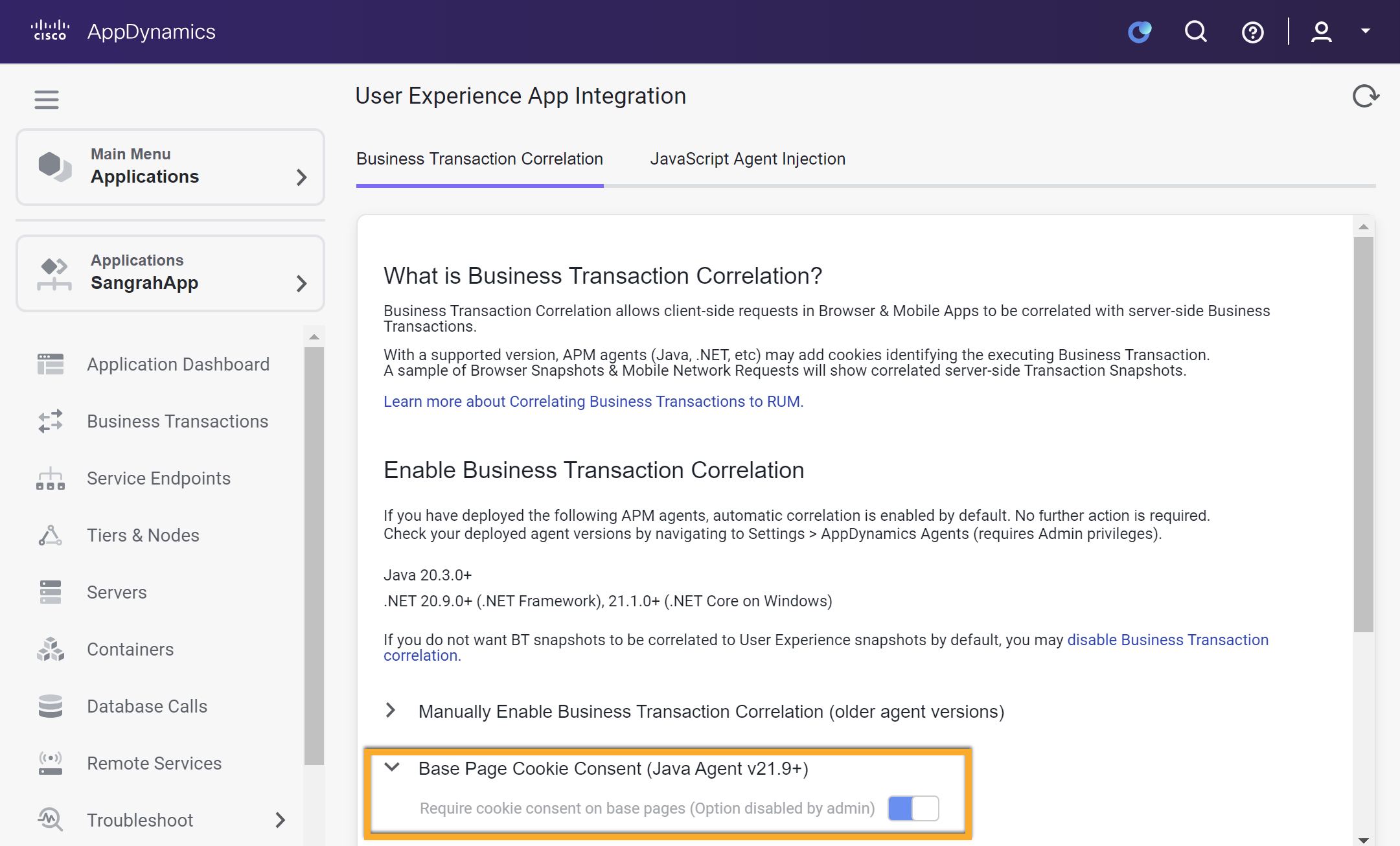This screenshot has height=846, width=1400.
Task: Click the sidebar scrollbar up arrow
Action: (x=314, y=337)
